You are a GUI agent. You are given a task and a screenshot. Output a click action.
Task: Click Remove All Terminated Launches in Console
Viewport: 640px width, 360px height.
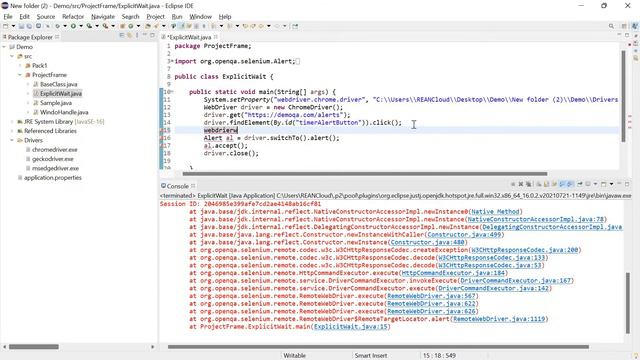coord(529,184)
